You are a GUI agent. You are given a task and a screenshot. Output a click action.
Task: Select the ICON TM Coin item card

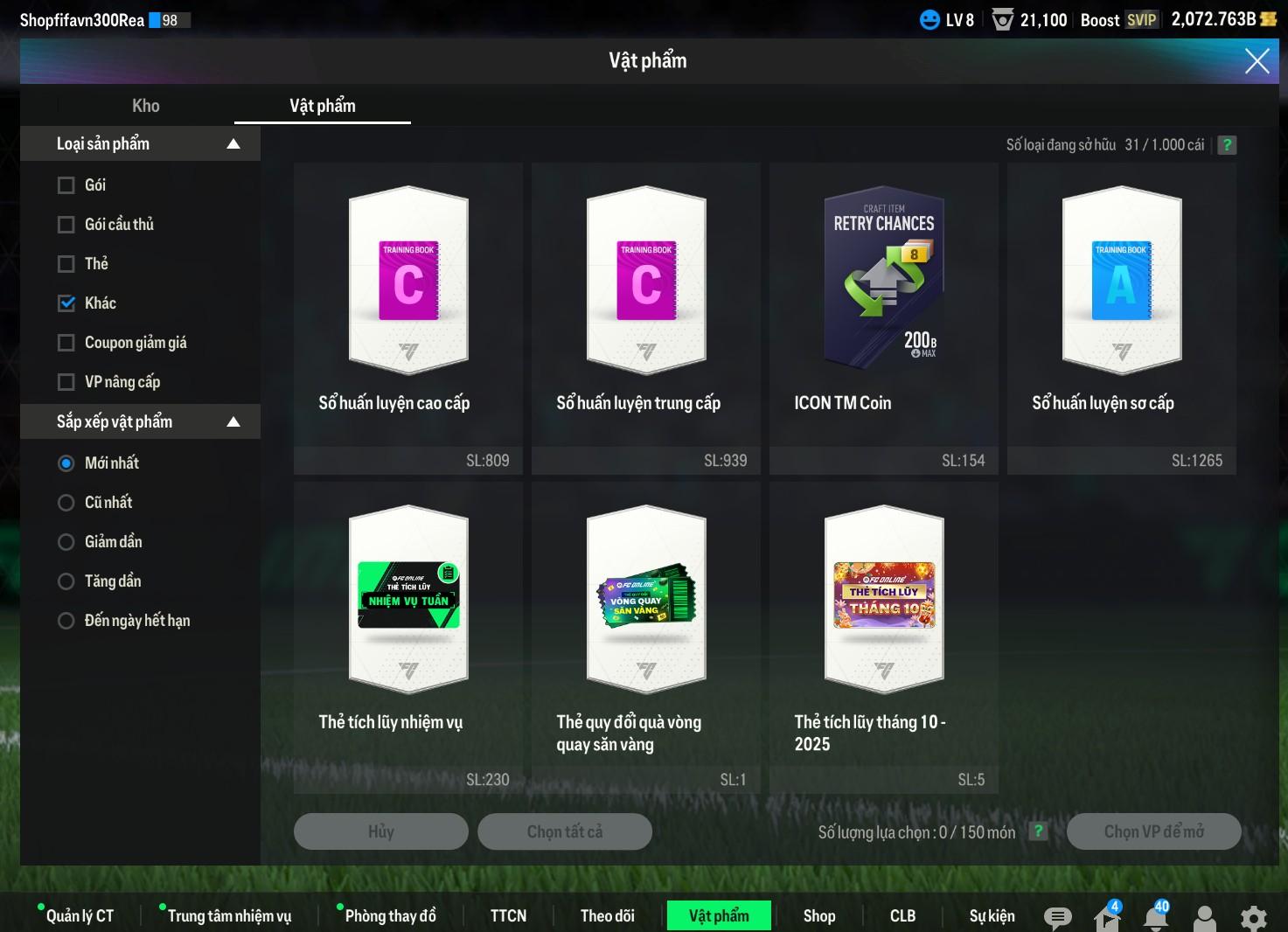click(x=883, y=318)
